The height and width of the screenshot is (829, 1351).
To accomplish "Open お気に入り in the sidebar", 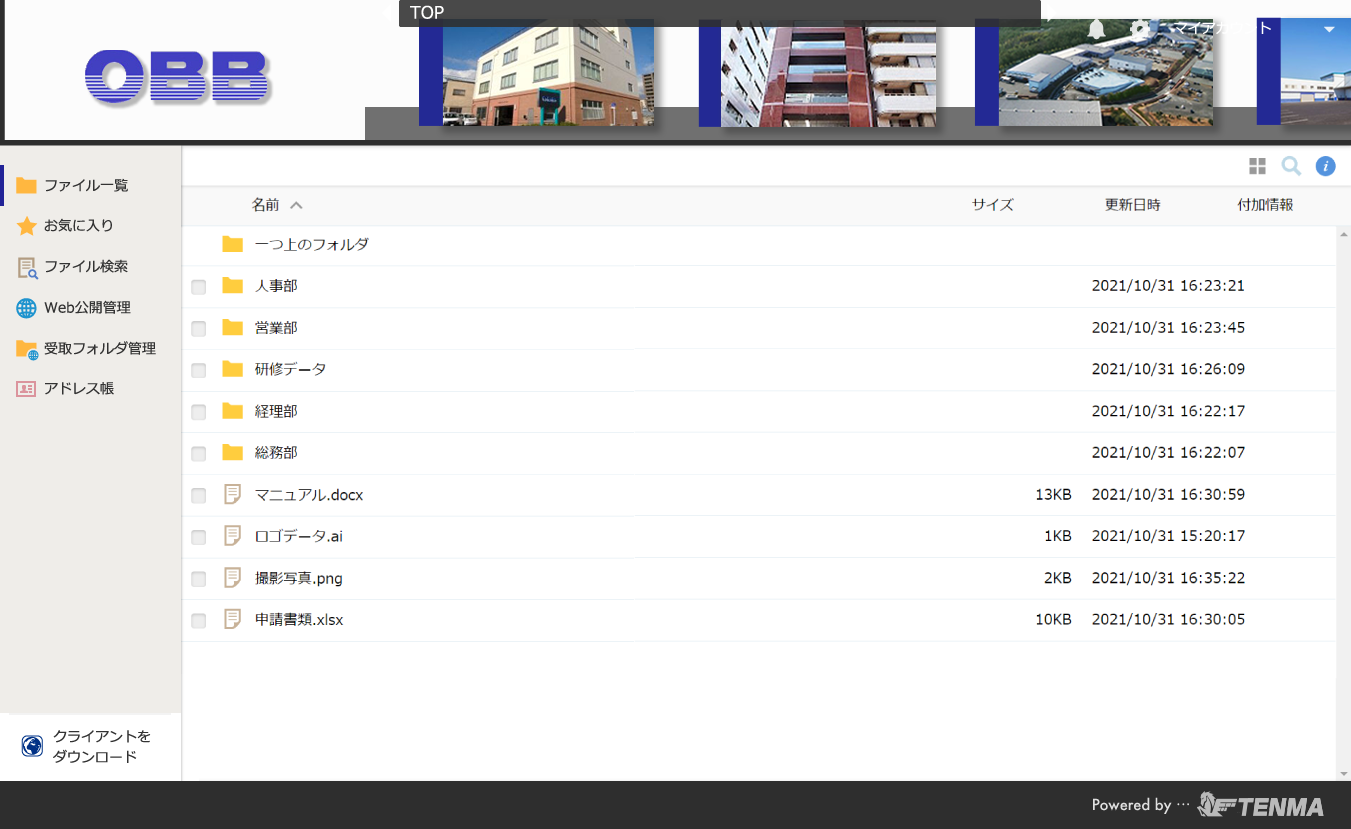I will tap(78, 226).
